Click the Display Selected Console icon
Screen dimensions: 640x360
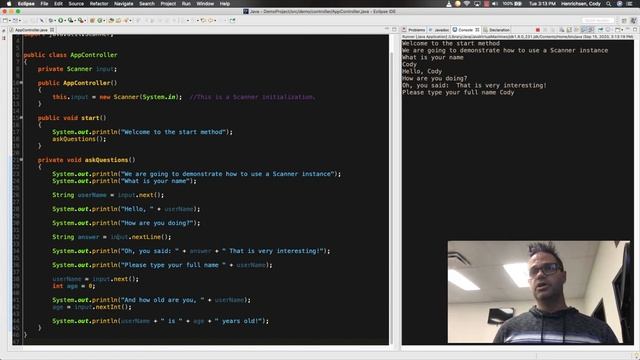[608, 29]
